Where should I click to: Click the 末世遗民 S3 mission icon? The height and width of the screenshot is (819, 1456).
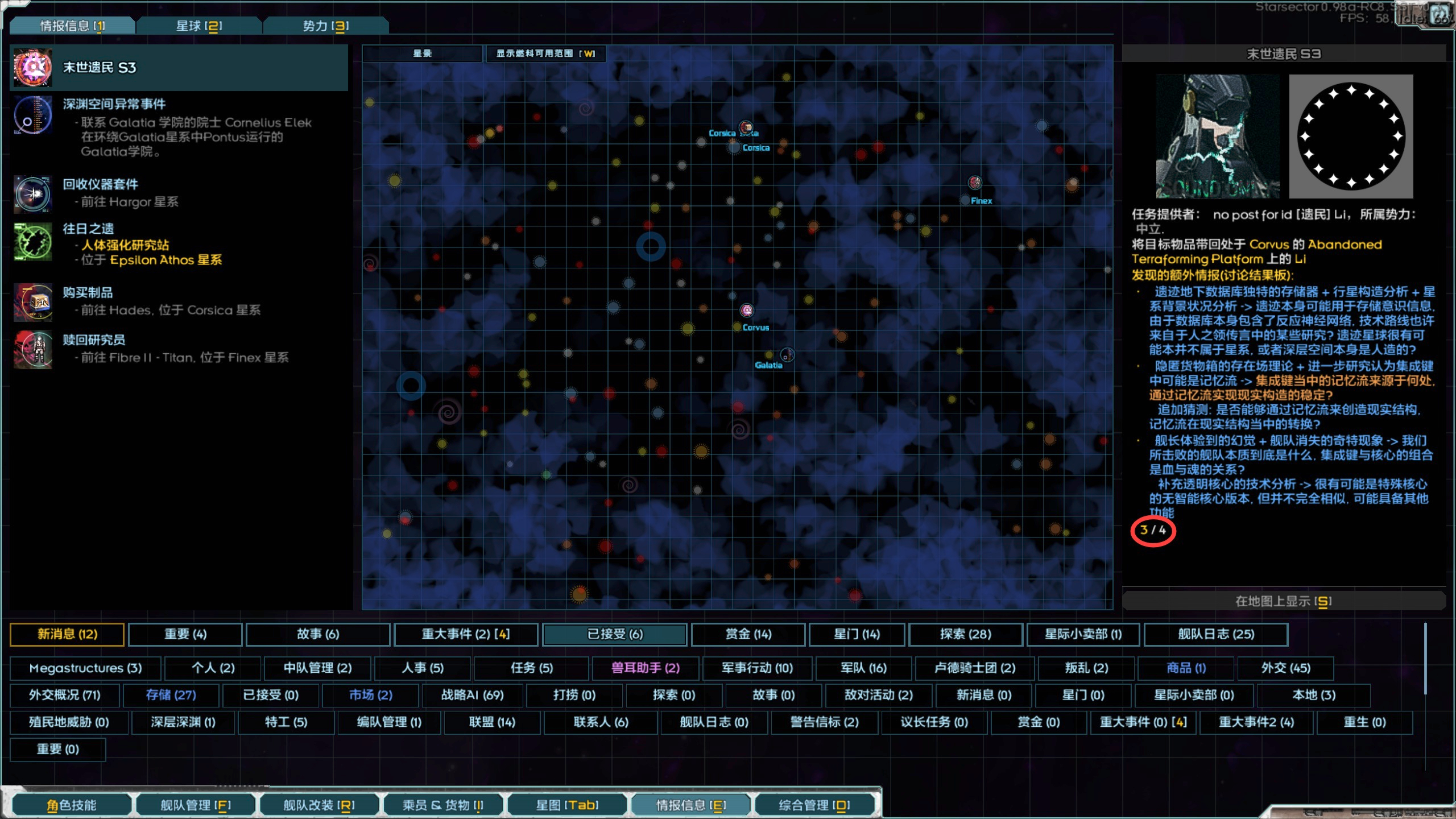pos(33,68)
